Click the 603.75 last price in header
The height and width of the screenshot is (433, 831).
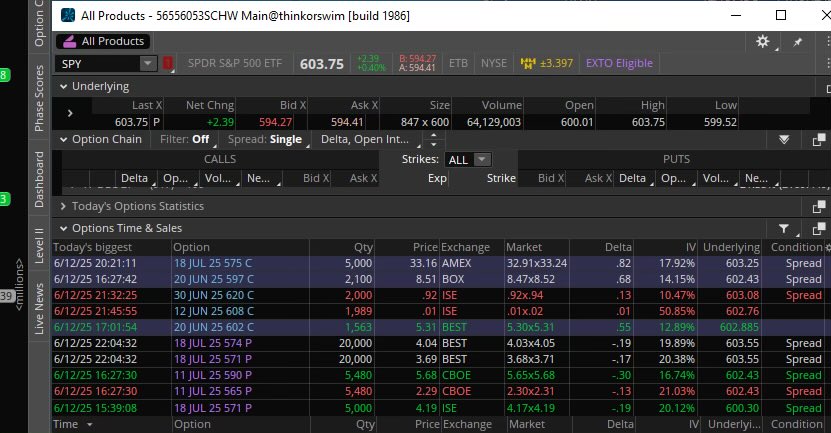point(322,64)
